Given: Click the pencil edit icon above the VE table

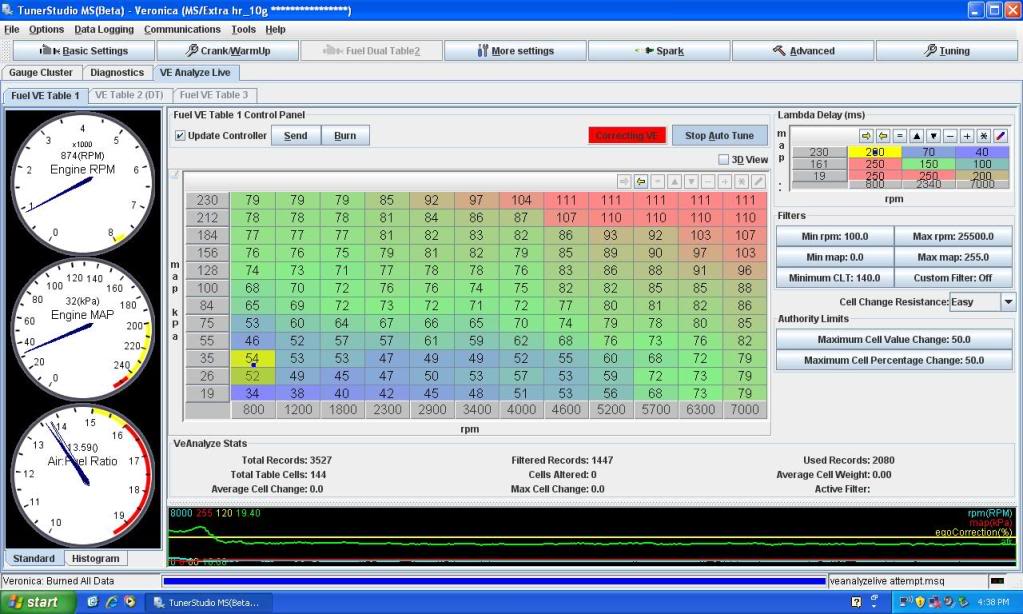Looking at the screenshot, I should [x=759, y=181].
